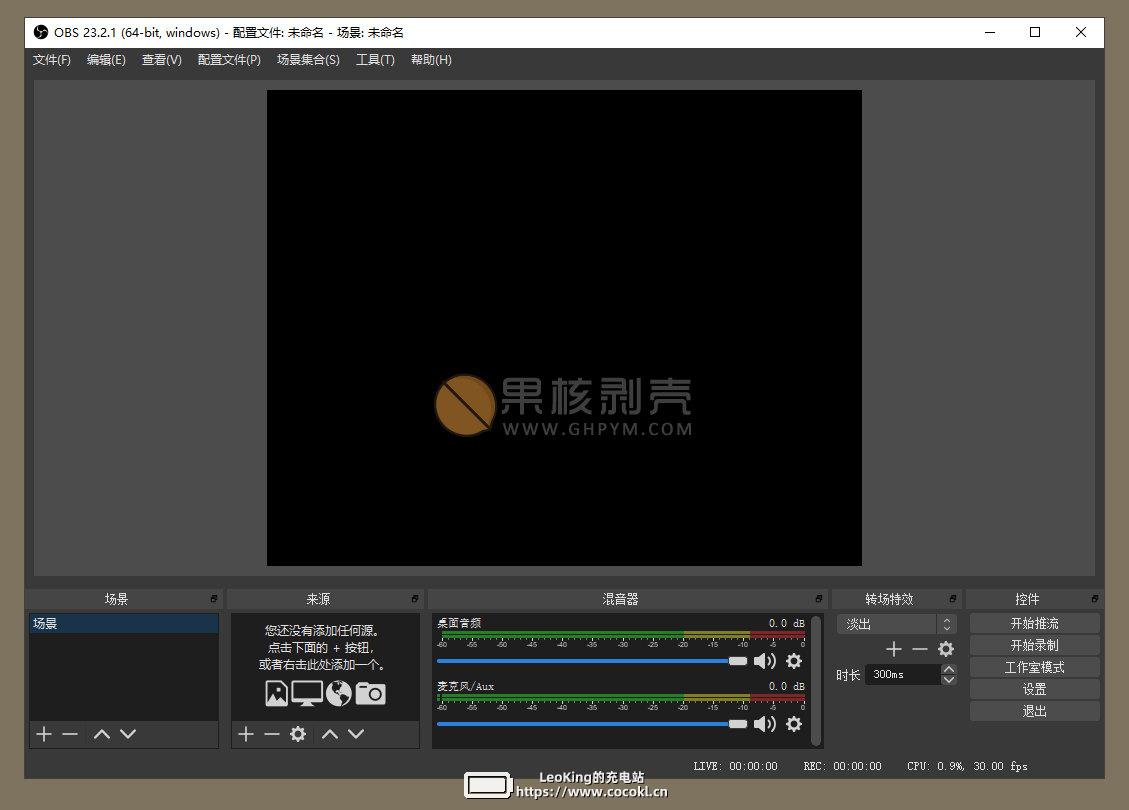Open 麦克风/Aux settings gear
The width and height of the screenshot is (1129, 810).
coord(793,724)
